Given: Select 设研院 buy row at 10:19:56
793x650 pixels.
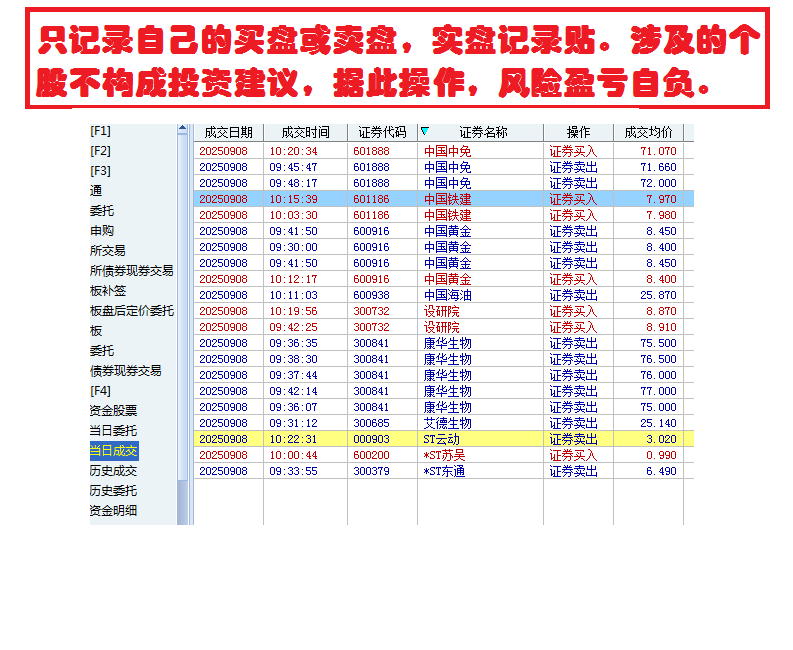Looking at the screenshot, I should click(444, 311).
